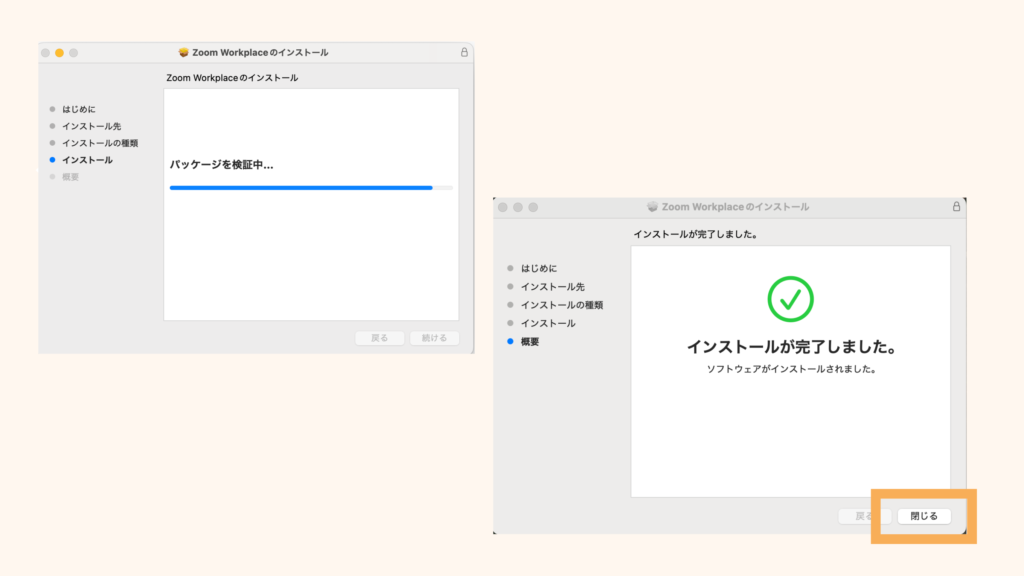Click the blue dot beside the 概要 step

click(x=508, y=340)
